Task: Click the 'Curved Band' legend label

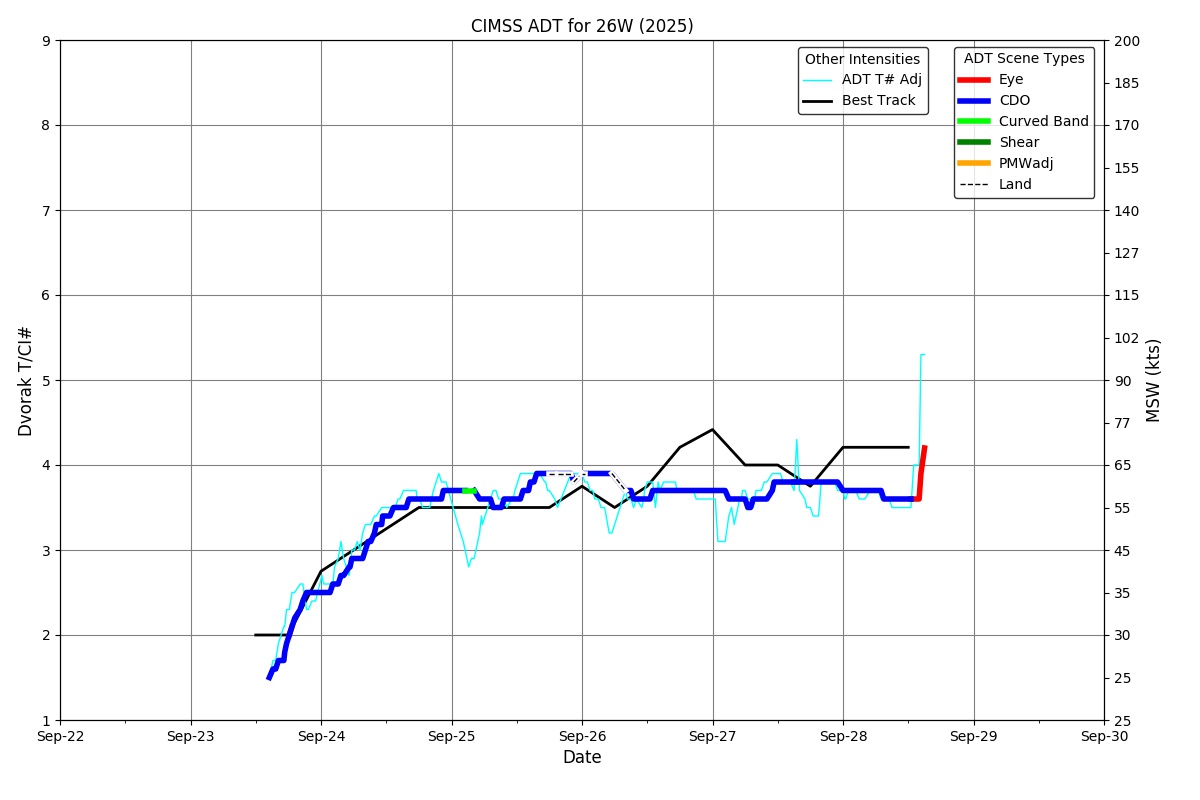Action: (x=1043, y=121)
